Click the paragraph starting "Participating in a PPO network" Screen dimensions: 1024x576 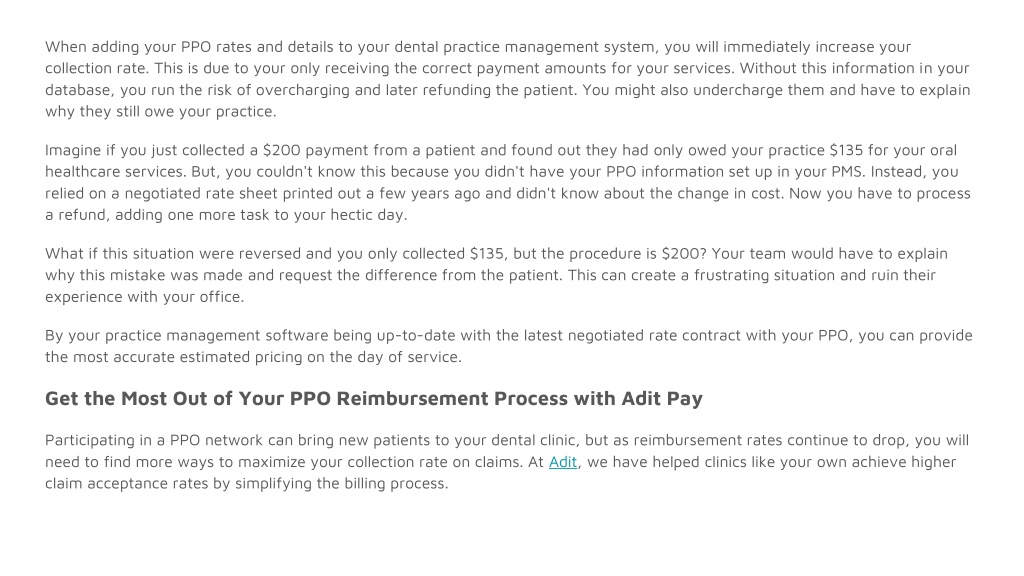coord(507,462)
